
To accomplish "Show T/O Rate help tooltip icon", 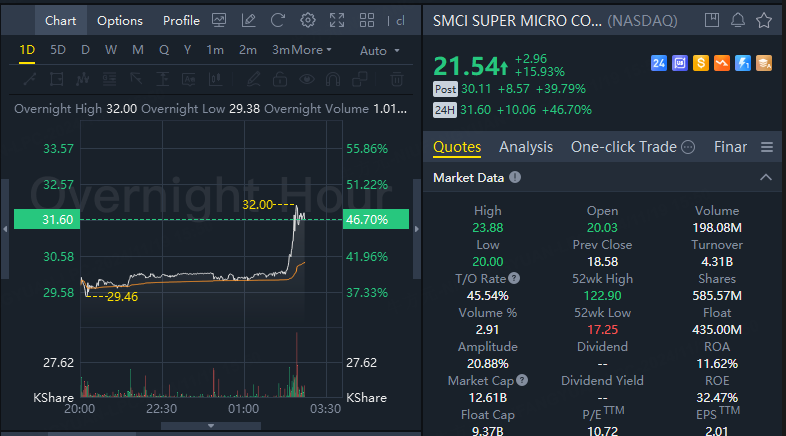I will point(514,278).
